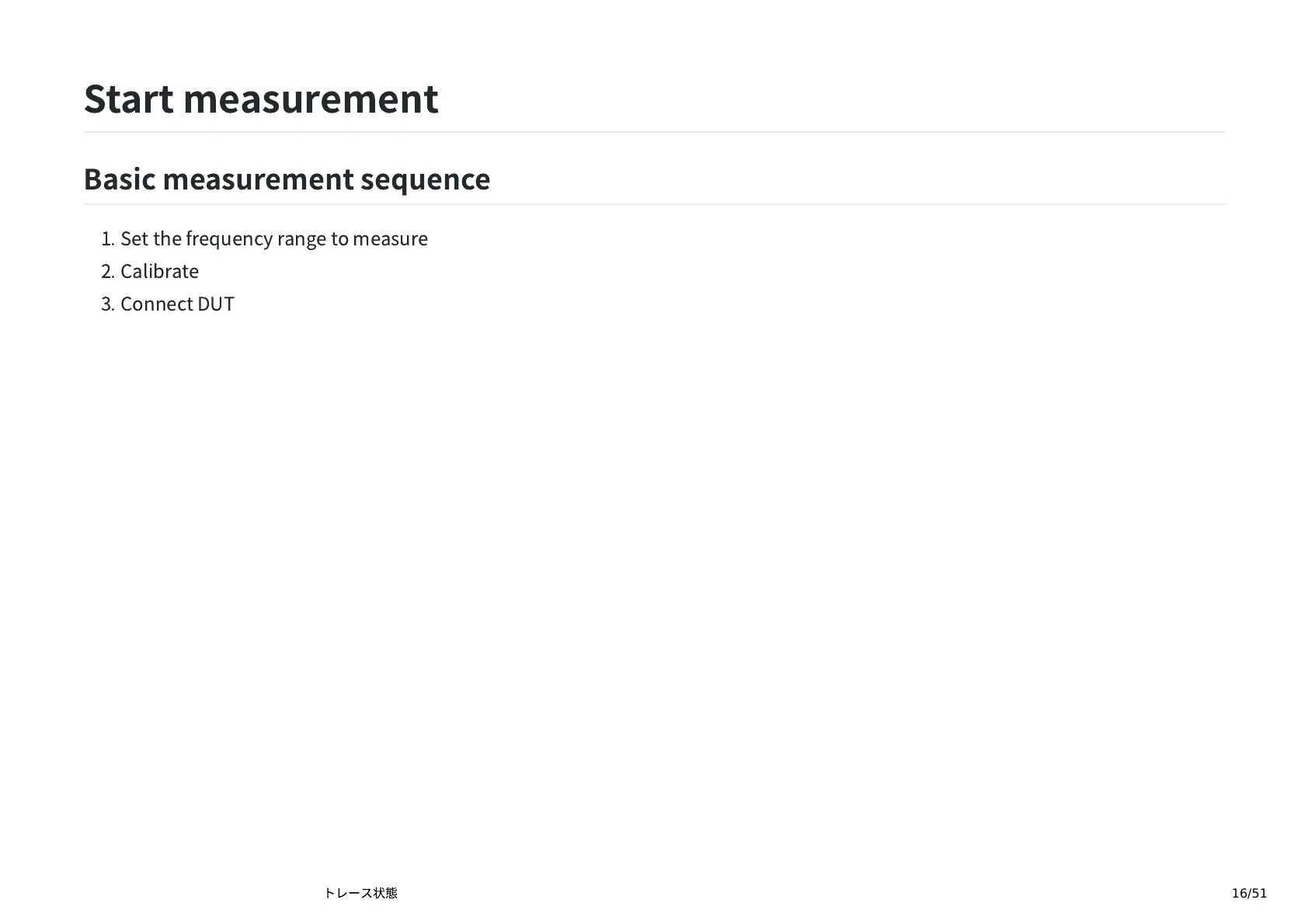
Task: Click the page number 16/51
Action: pyautogui.click(x=1249, y=893)
